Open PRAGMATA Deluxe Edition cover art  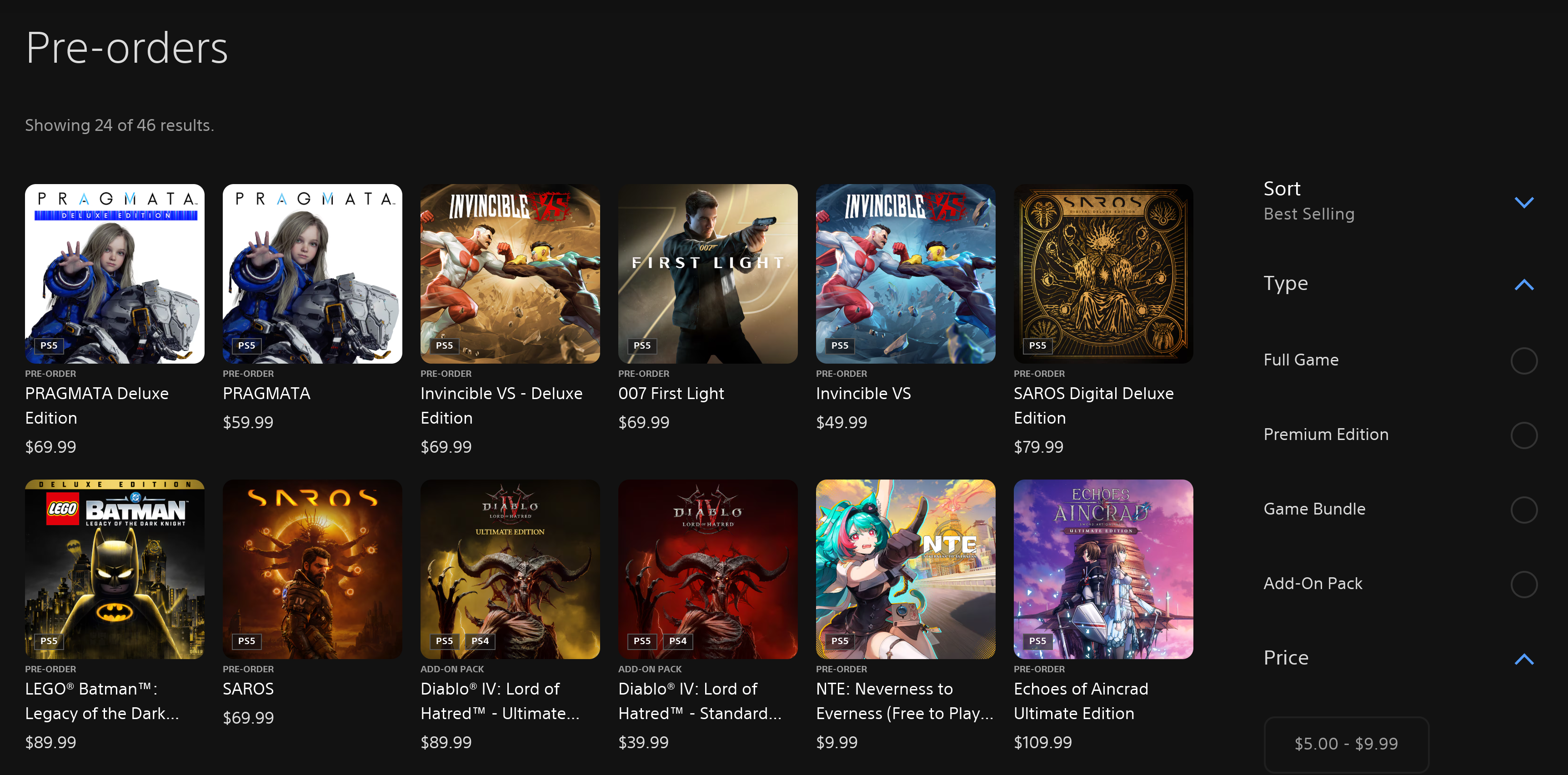[x=115, y=273]
